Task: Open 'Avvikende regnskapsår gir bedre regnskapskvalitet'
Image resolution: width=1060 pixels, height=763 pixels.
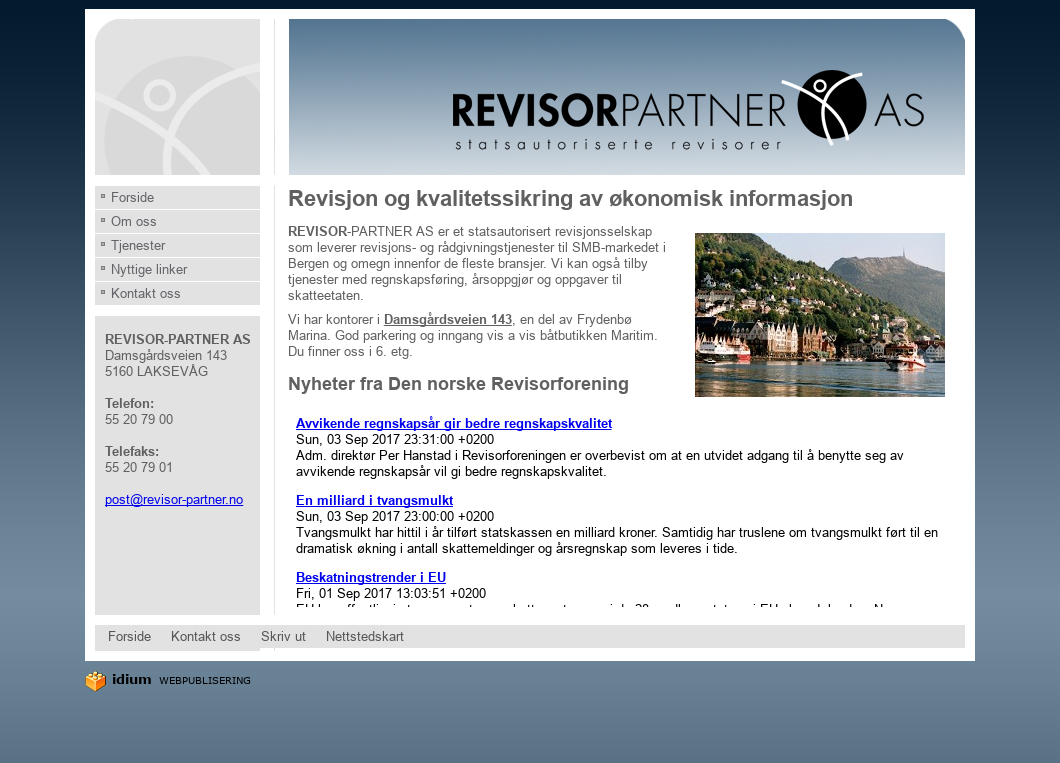Action: (453, 423)
